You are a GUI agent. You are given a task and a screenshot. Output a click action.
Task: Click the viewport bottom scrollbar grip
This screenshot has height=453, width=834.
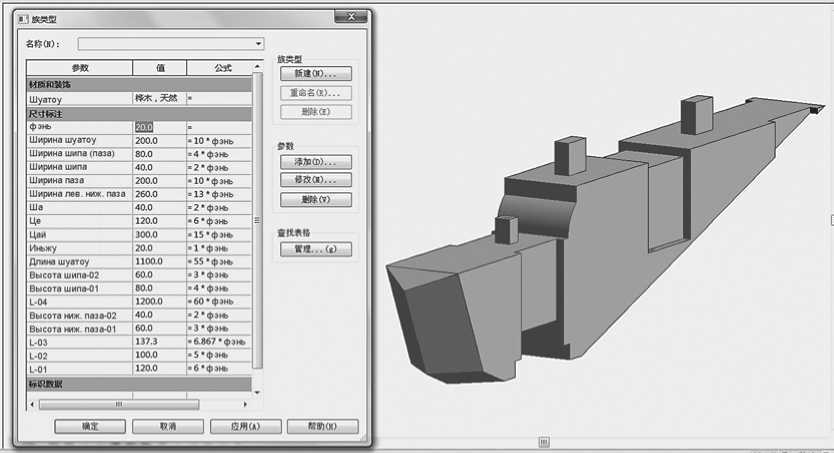click(x=544, y=442)
